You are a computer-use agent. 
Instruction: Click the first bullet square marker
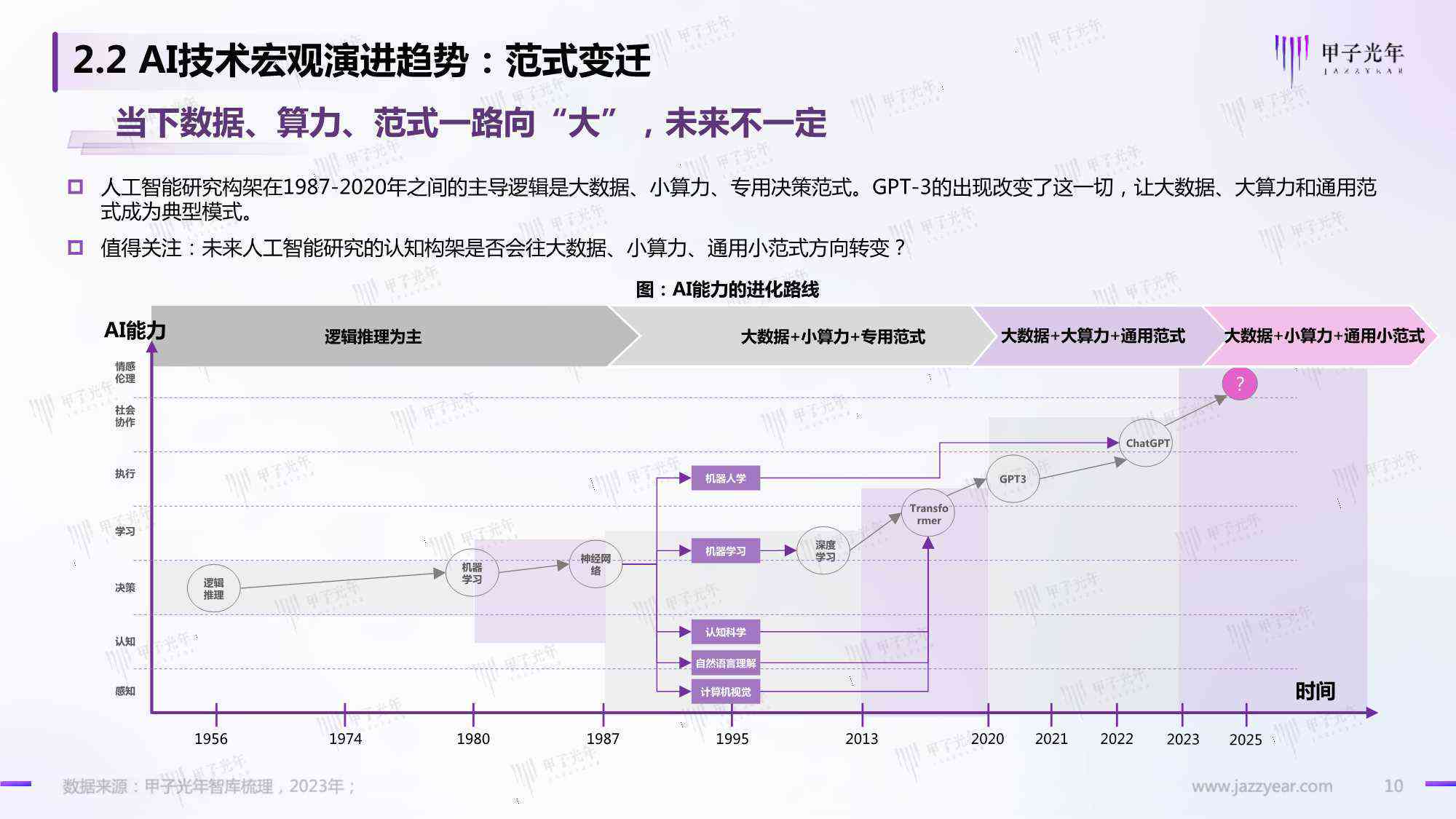coord(75,186)
